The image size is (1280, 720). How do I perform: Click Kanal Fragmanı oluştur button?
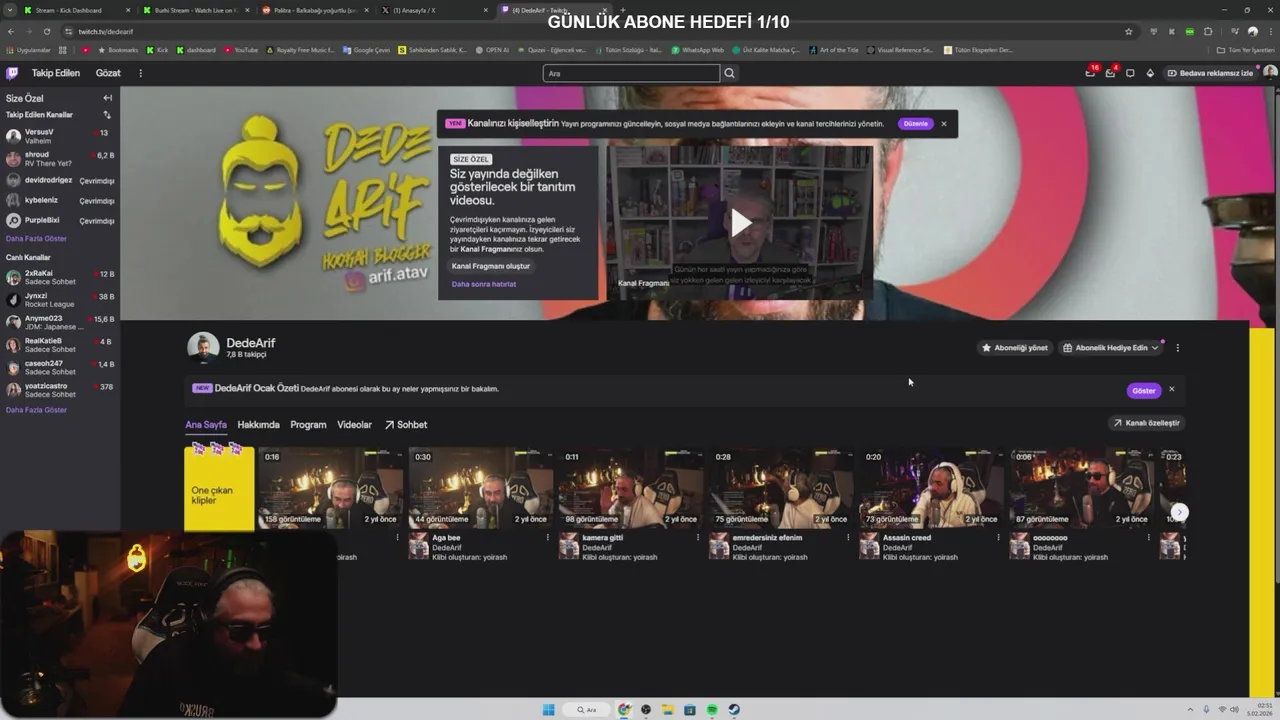(x=491, y=266)
